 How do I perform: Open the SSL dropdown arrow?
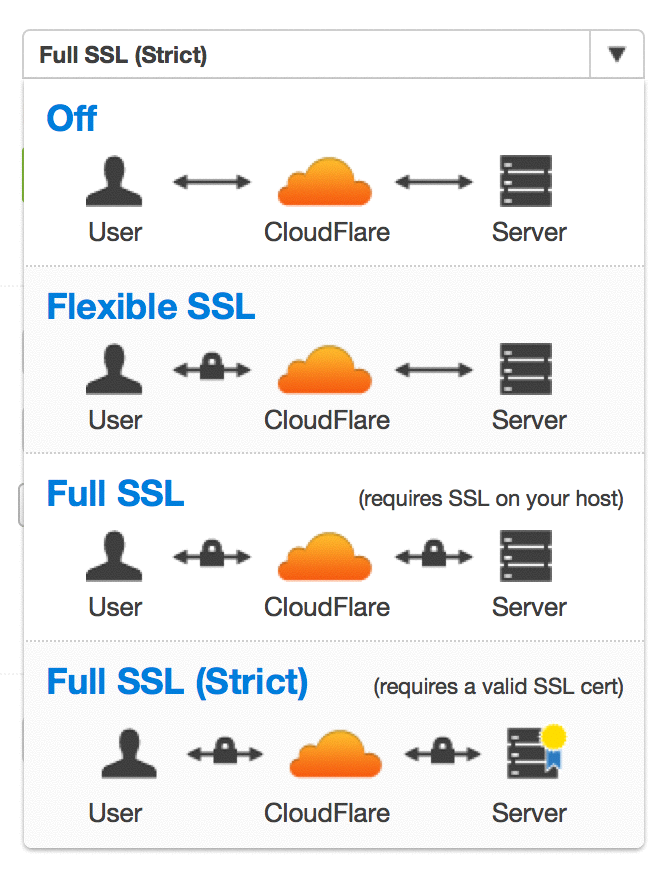(616, 54)
